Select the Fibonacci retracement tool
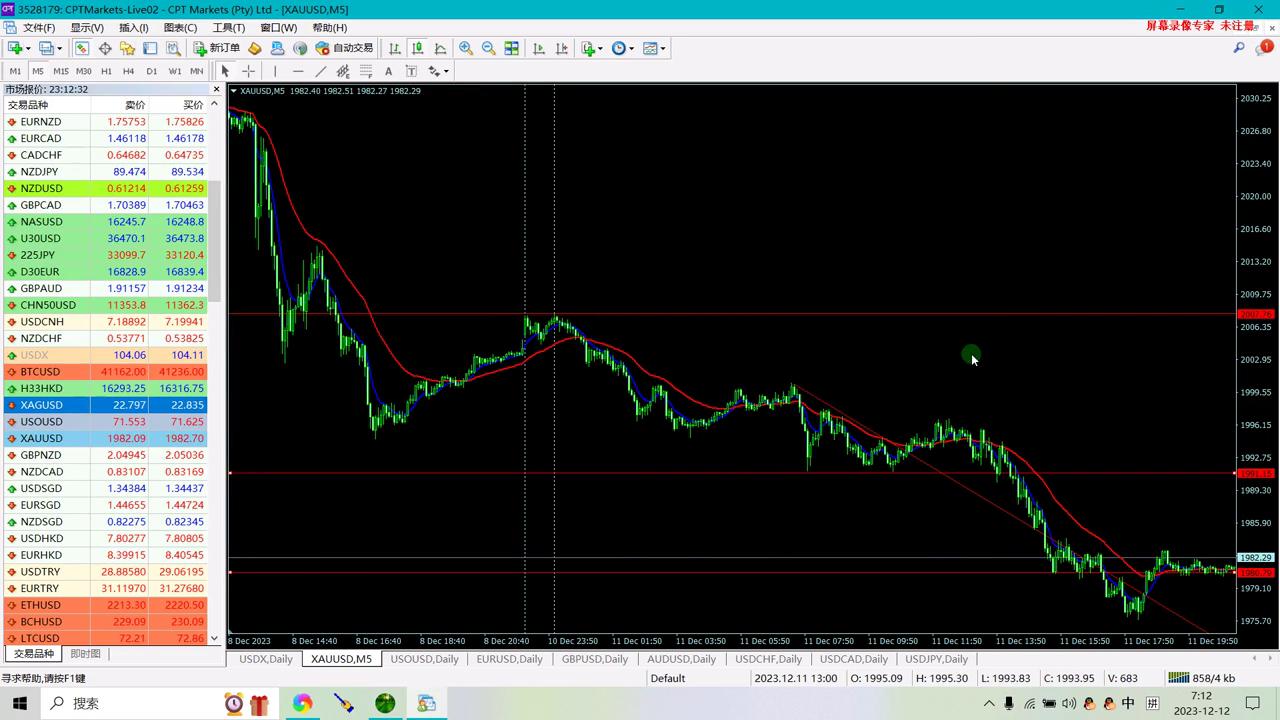Screen dimensions: 1280x720 tap(366, 71)
